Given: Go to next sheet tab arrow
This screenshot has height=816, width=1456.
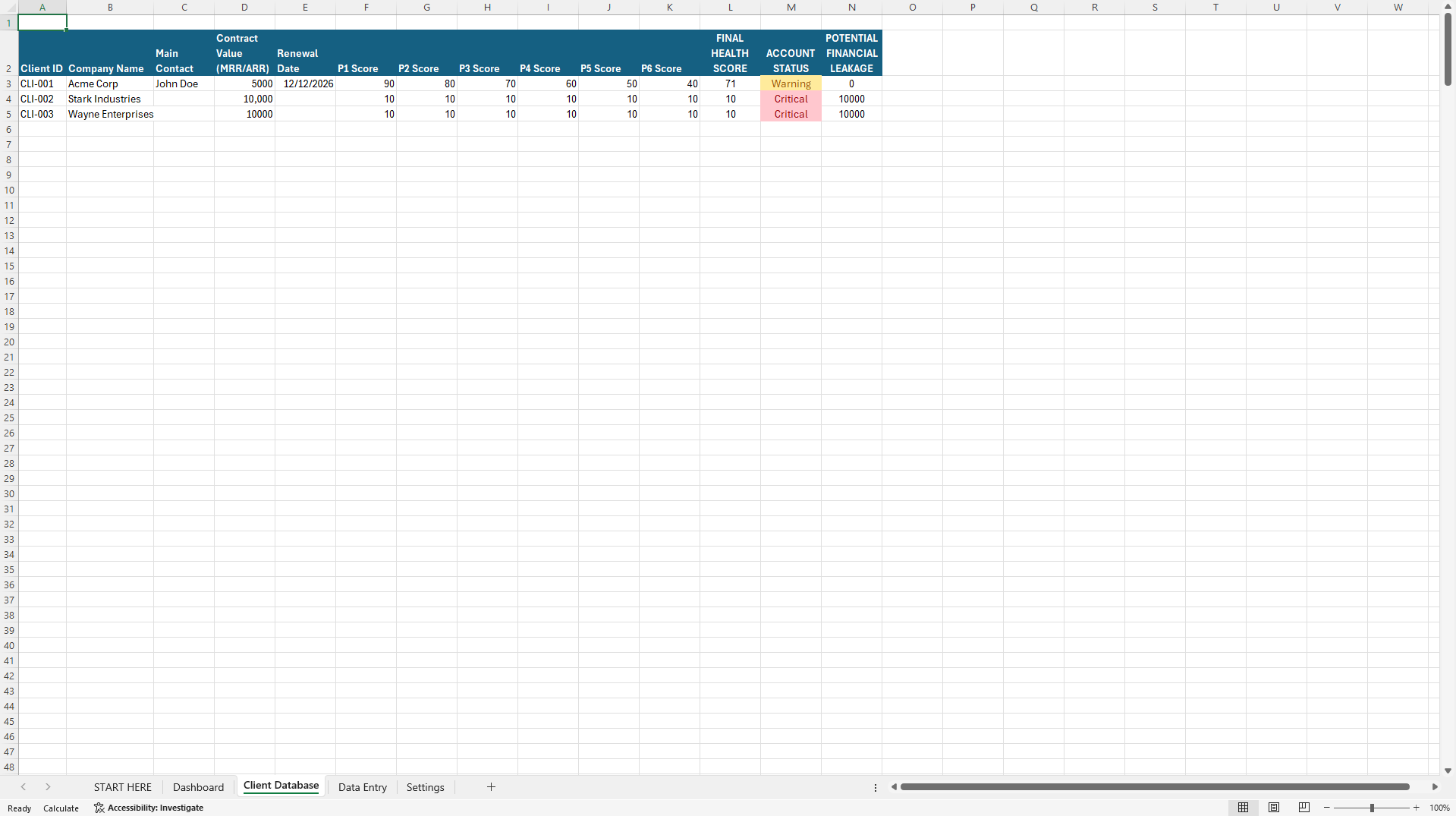Looking at the screenshot, I should click(x=48, y=787).
